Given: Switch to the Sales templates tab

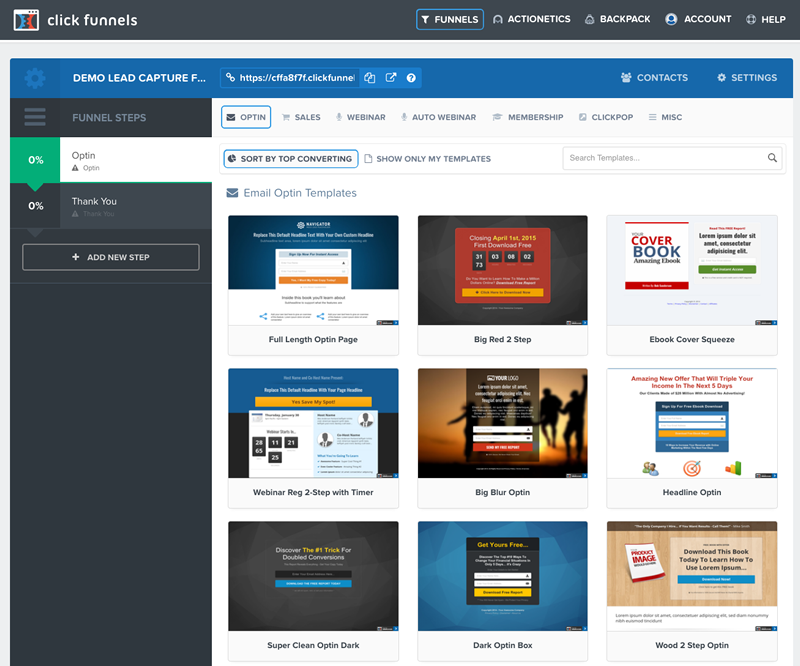Looking at the screenshot, I should [302, 117].
